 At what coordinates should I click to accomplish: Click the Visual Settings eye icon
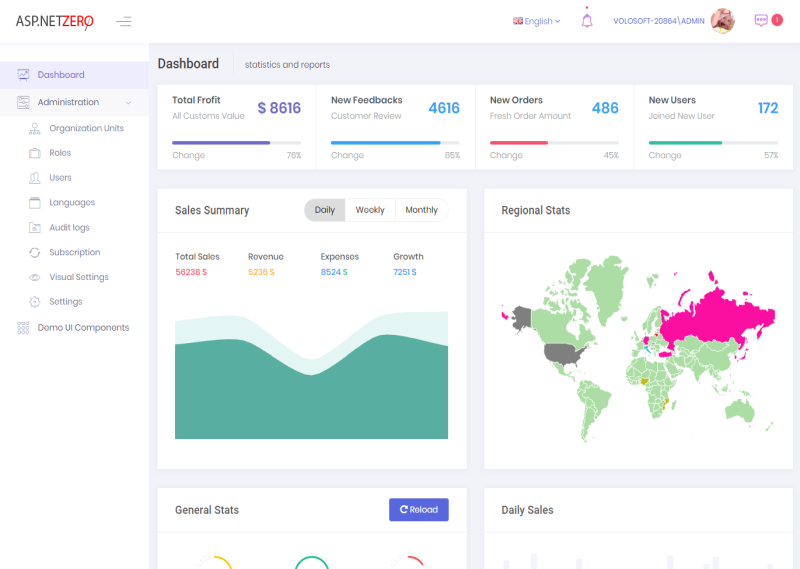click(x=35, y=277)
